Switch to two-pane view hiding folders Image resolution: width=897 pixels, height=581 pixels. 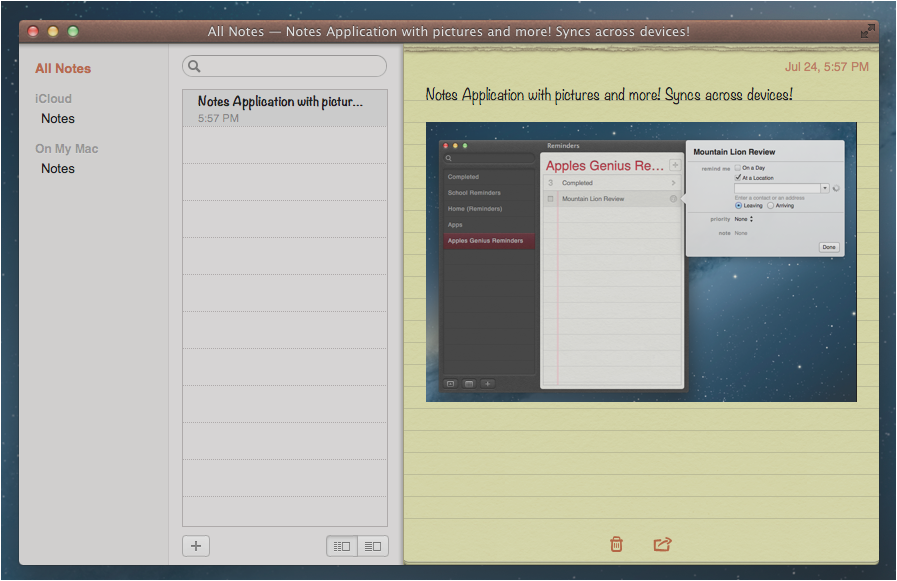(x=373, y=546)
